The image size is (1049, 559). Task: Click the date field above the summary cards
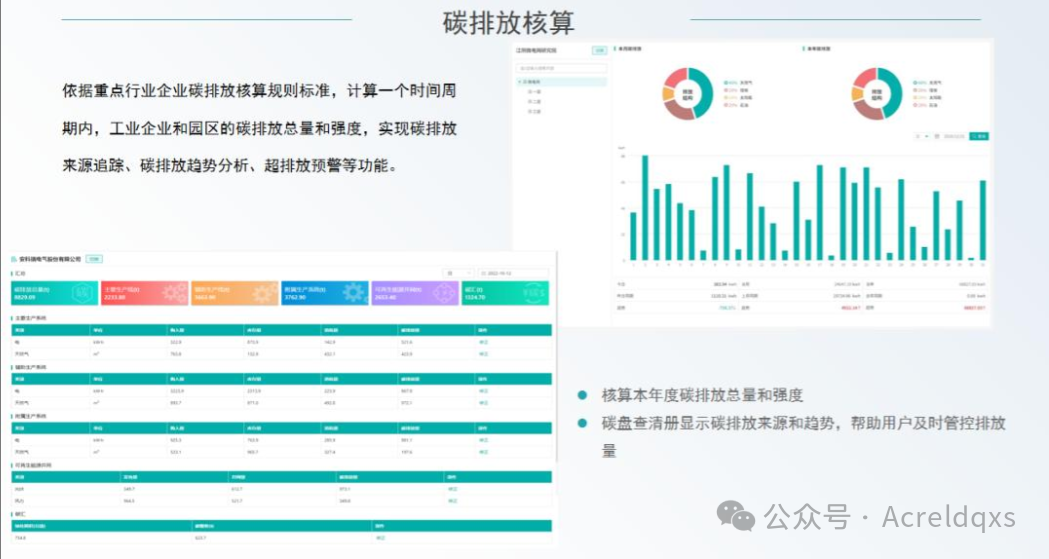pyautogui.click(x=512, y=273)
